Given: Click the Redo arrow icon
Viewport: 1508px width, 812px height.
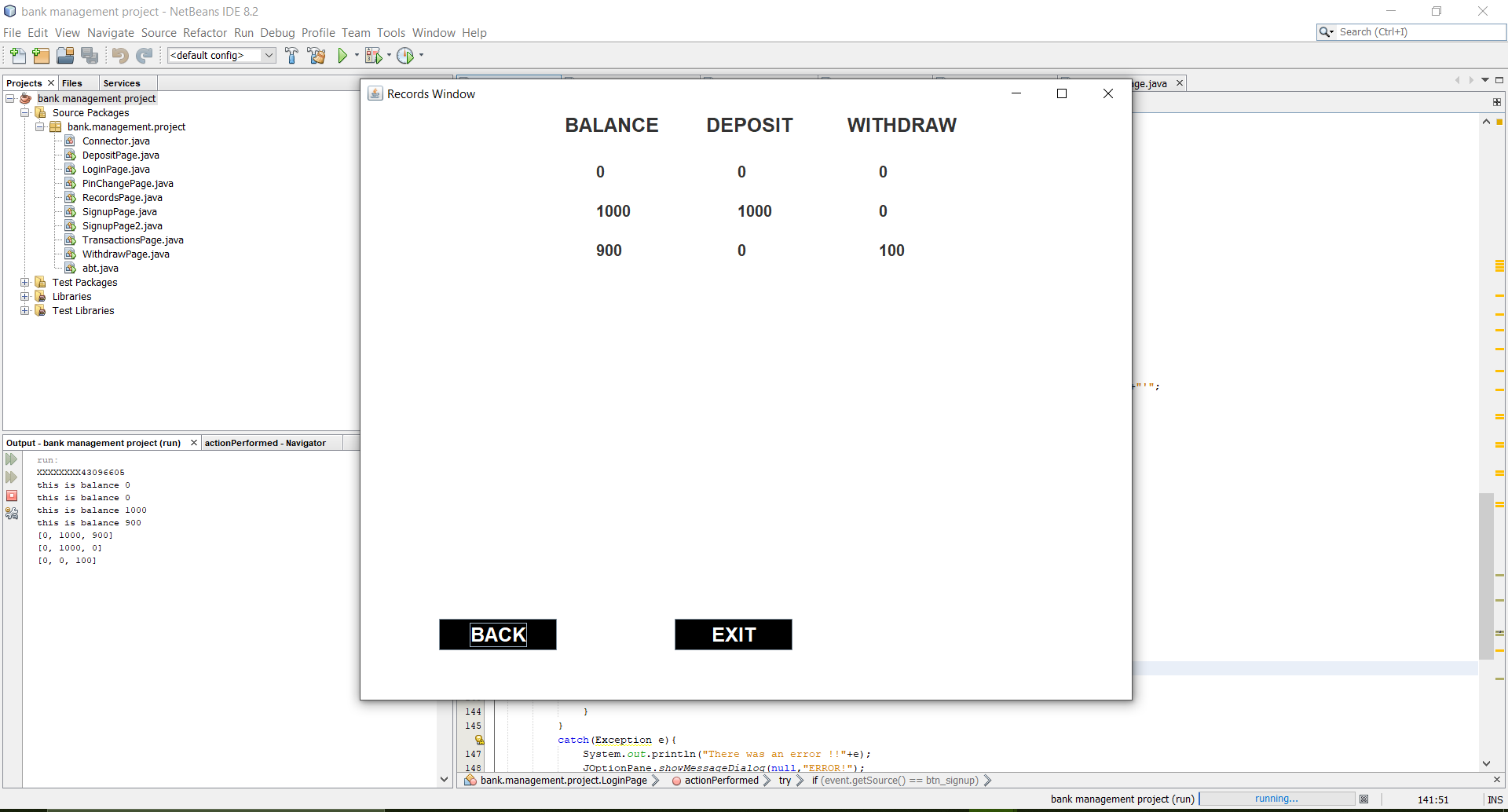Looking at the screenshot, I should tap(145, 55).
